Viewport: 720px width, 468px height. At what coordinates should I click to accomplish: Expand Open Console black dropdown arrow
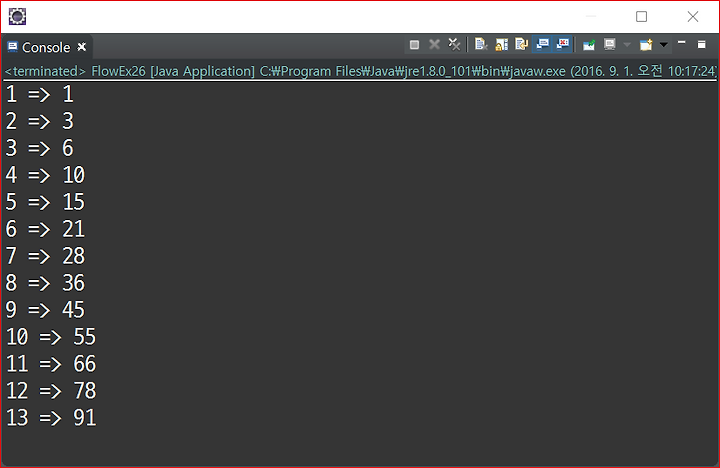point(664,45)
